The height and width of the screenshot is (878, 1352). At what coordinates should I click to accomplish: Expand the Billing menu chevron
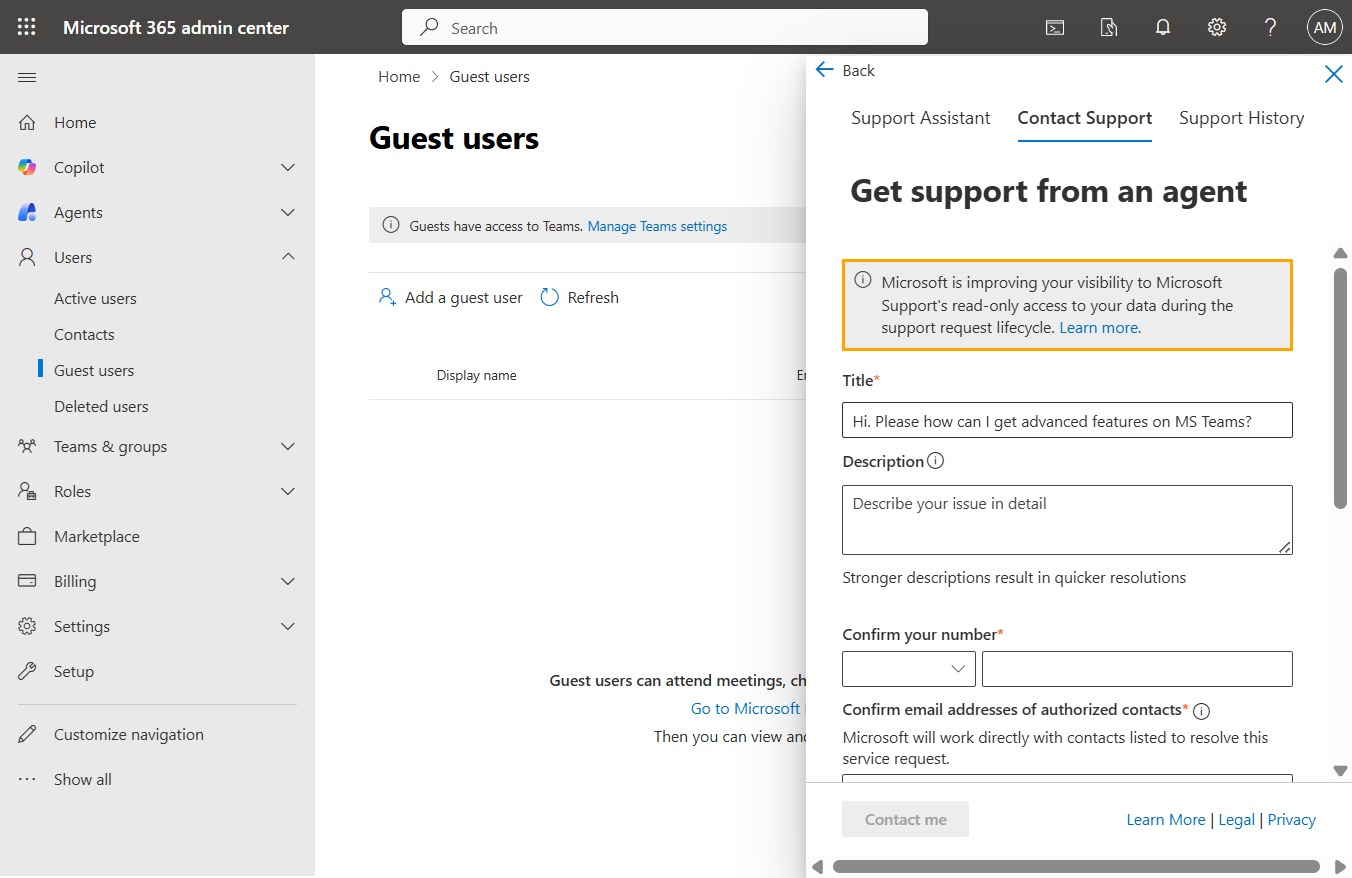288,581
